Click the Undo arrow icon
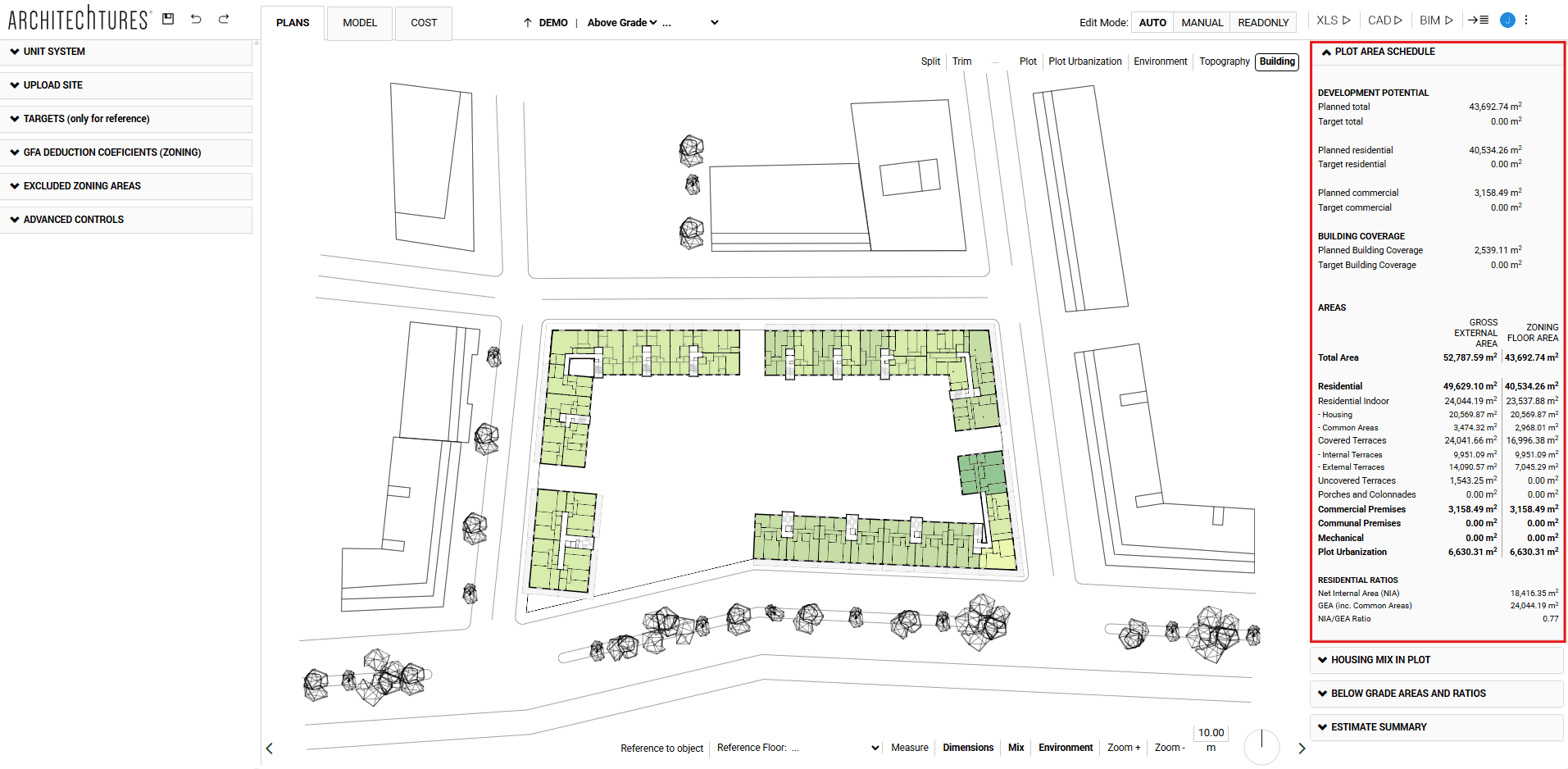The height and width of the screenshot is (769, 1568). (196, 18)
